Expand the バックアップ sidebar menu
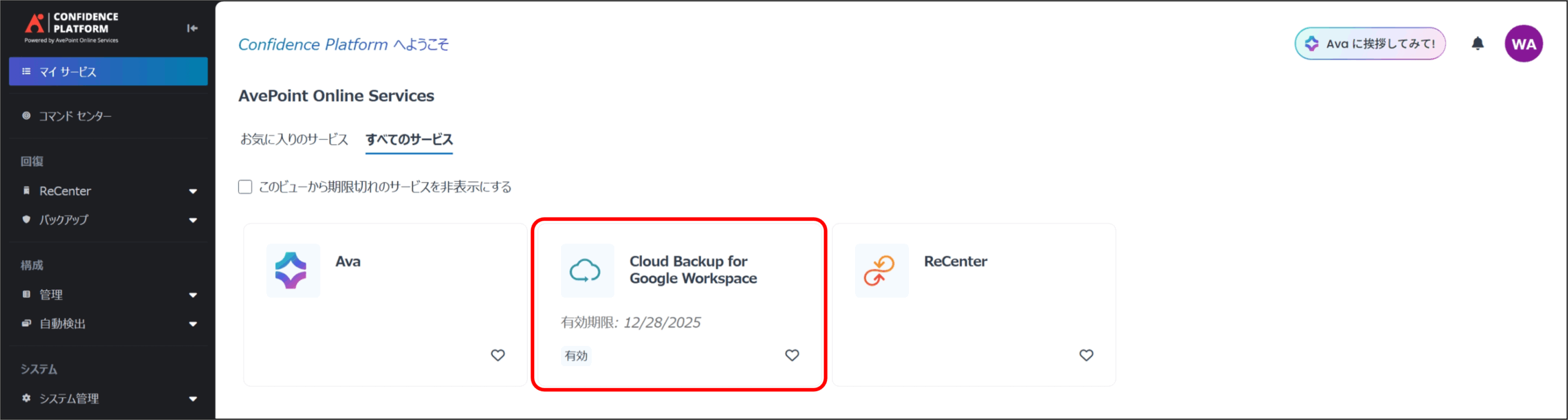 click(193, 220)
